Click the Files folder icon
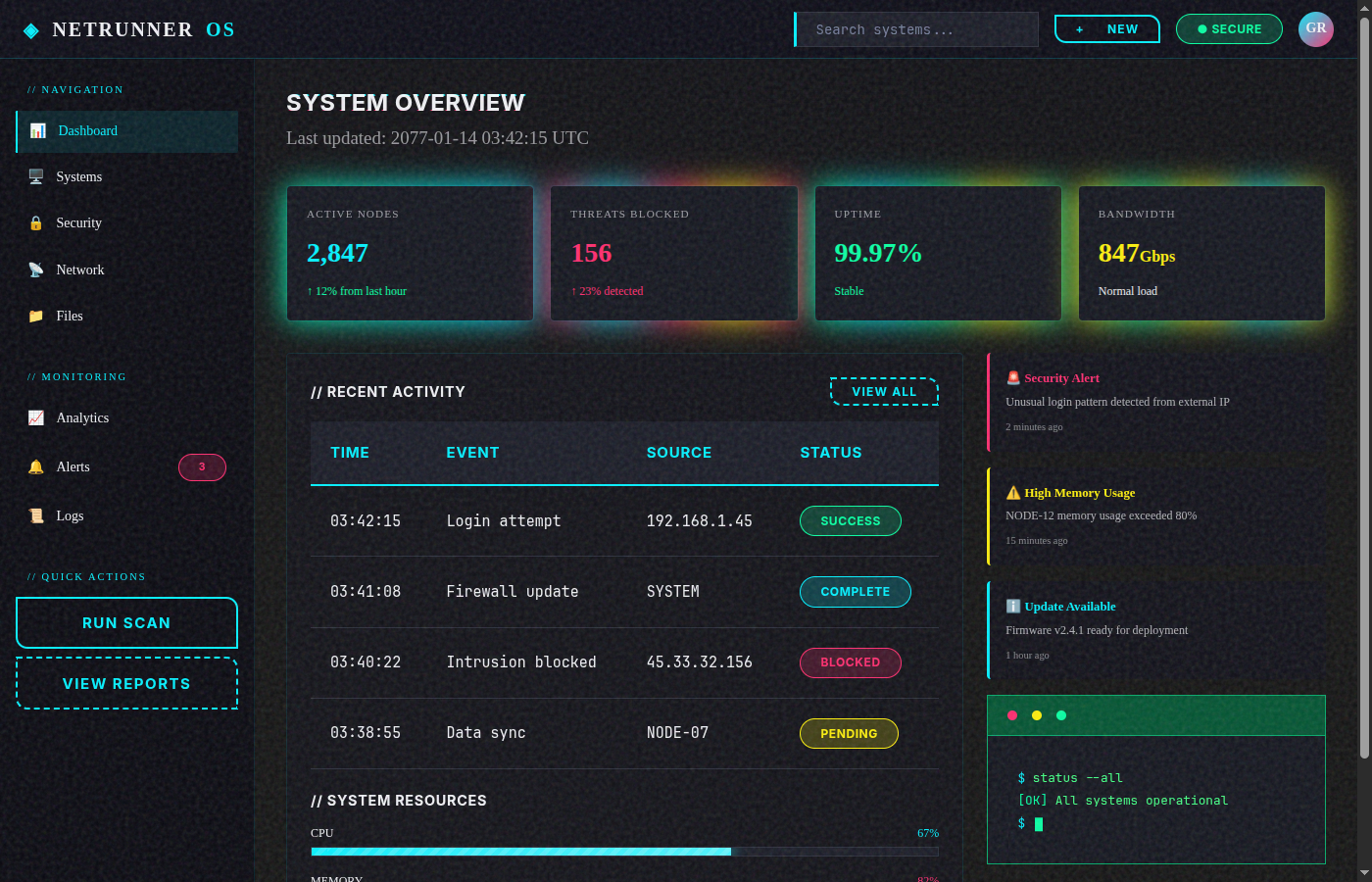 (36, 316)
